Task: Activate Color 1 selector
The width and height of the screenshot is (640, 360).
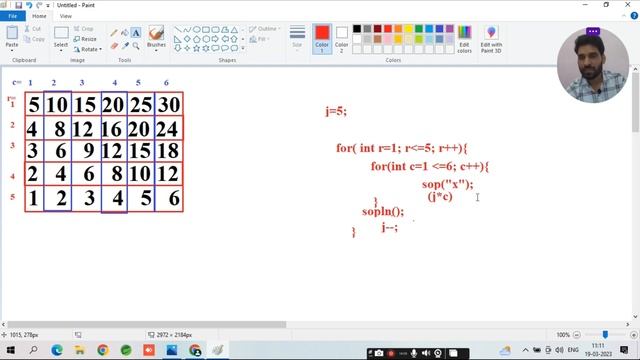Action: click(322, 39)
